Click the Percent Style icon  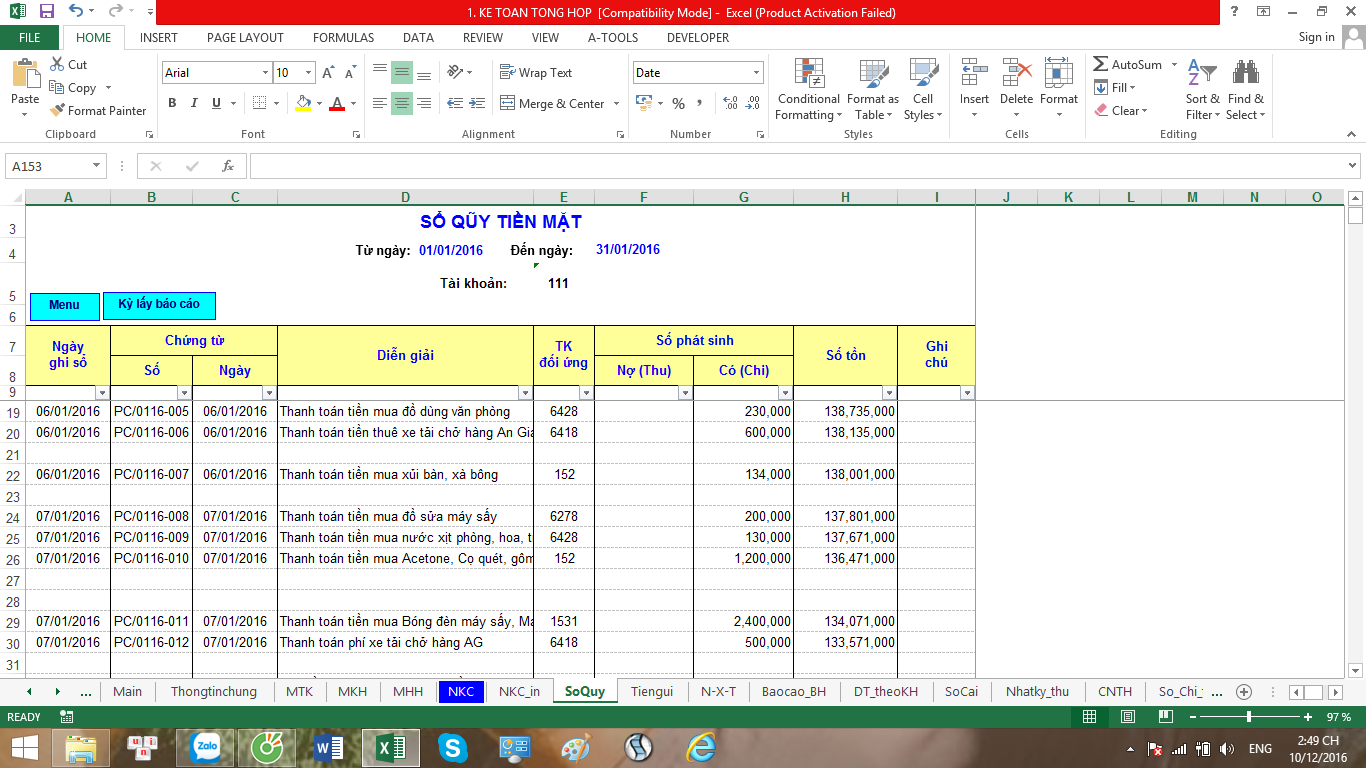(678, 103)
